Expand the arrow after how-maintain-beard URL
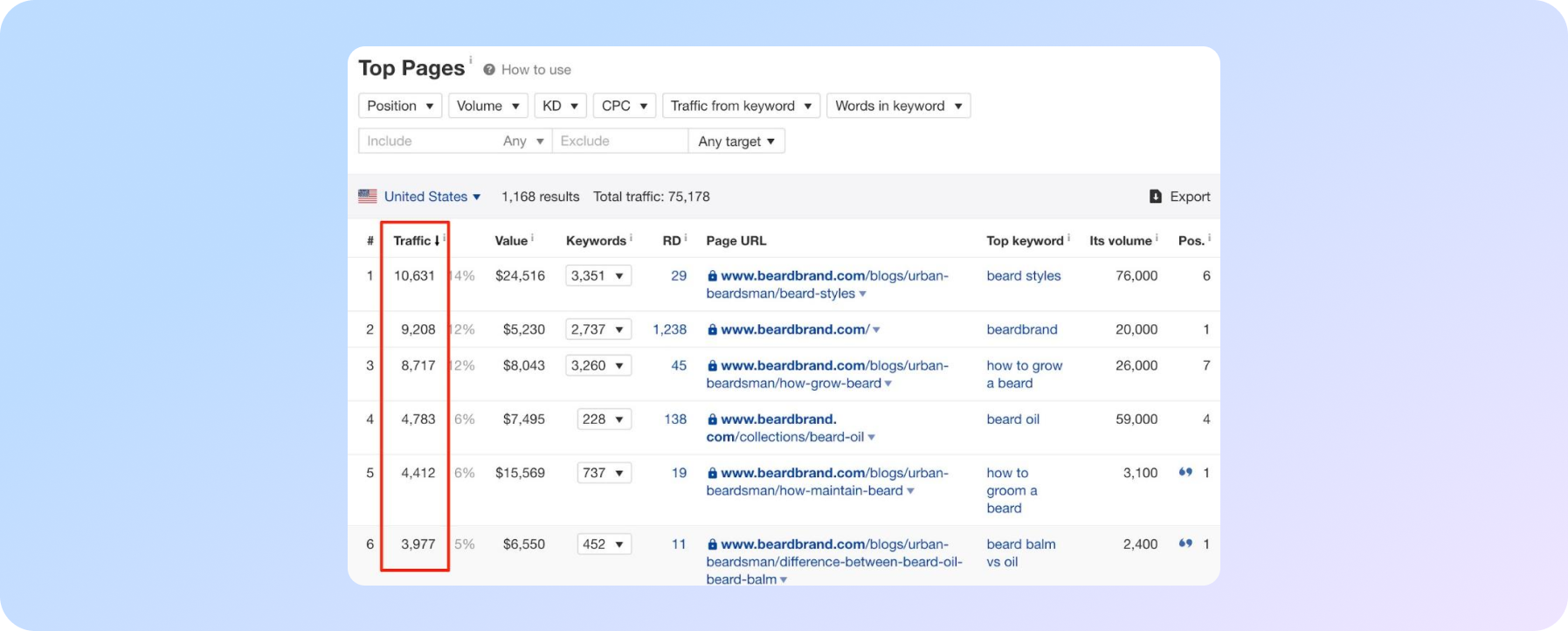The image size is (1568, 631). pyautogui.click(x=911, y=491)
